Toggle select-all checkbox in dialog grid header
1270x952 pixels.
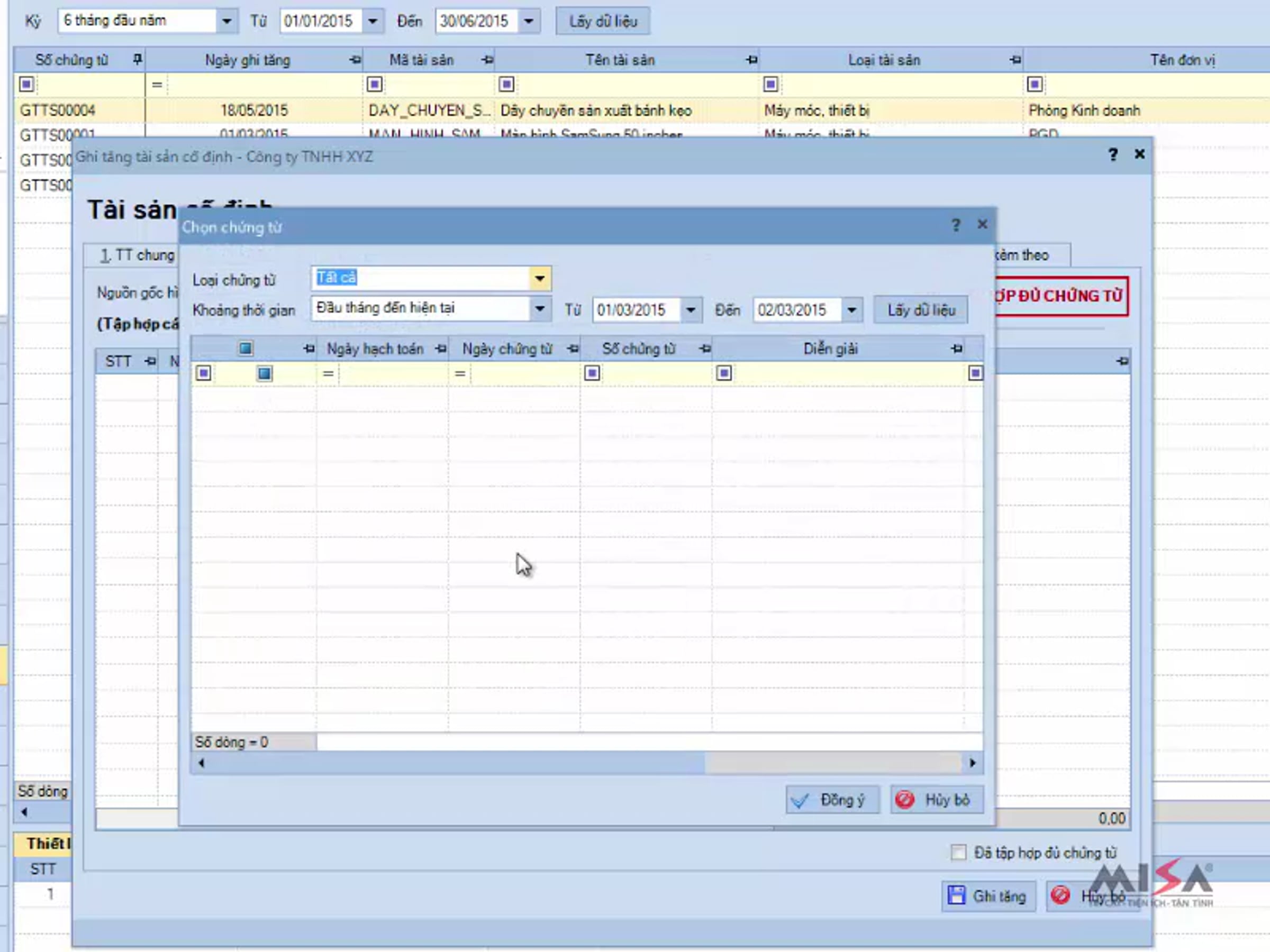246,349
